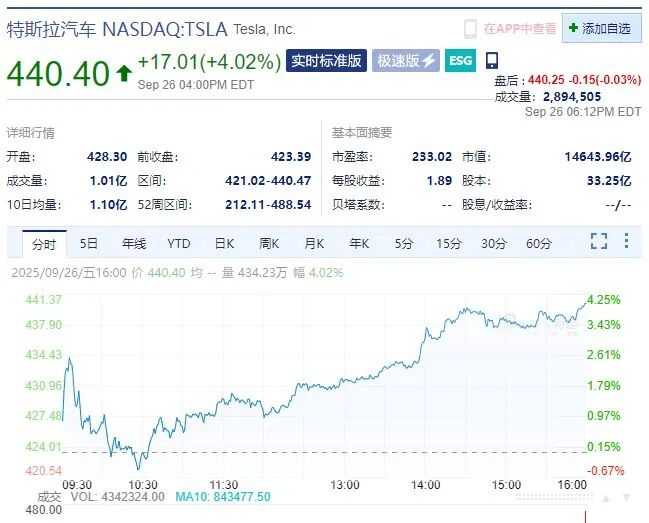Click the ESG badge
The image size is (649, 523).
pyautogui.click(x=460, y=61)
